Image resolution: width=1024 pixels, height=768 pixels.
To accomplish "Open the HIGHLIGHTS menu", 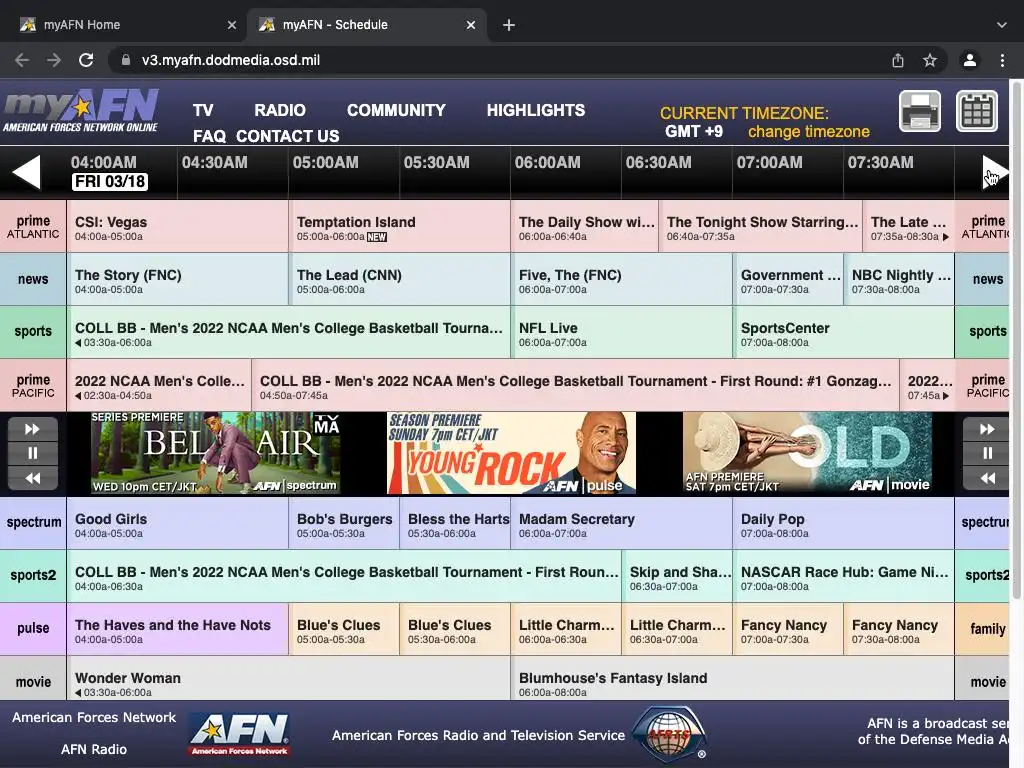I will (536, 110).
